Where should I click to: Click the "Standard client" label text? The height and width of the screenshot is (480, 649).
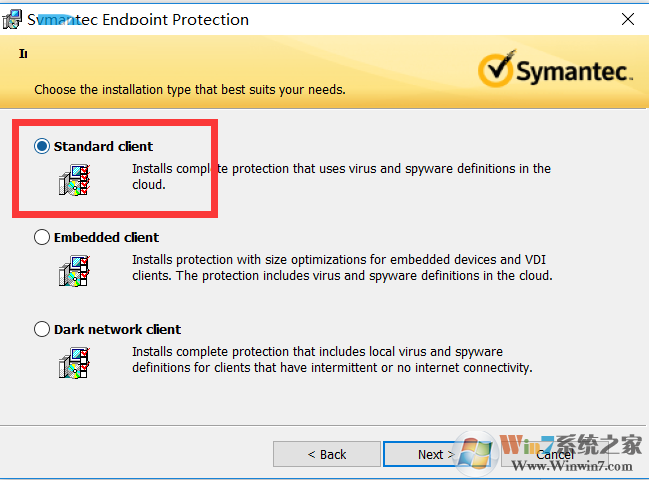pos(103,147)
